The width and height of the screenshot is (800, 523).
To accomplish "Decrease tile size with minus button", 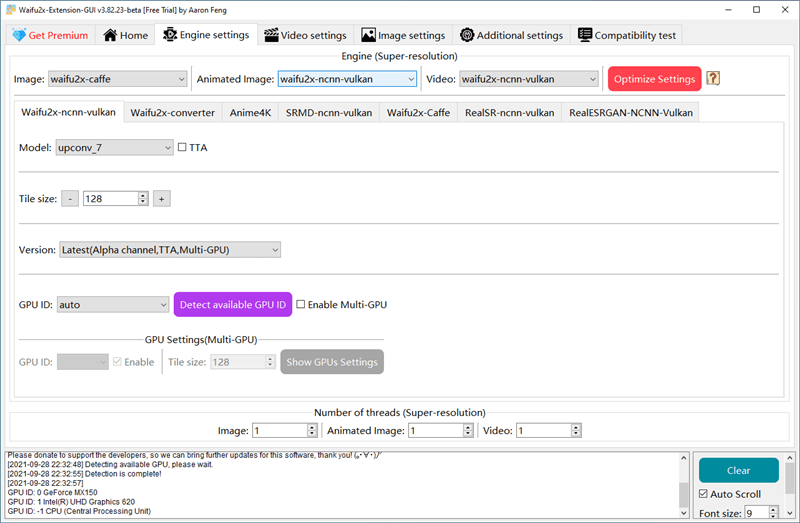I will click(70, 198).
